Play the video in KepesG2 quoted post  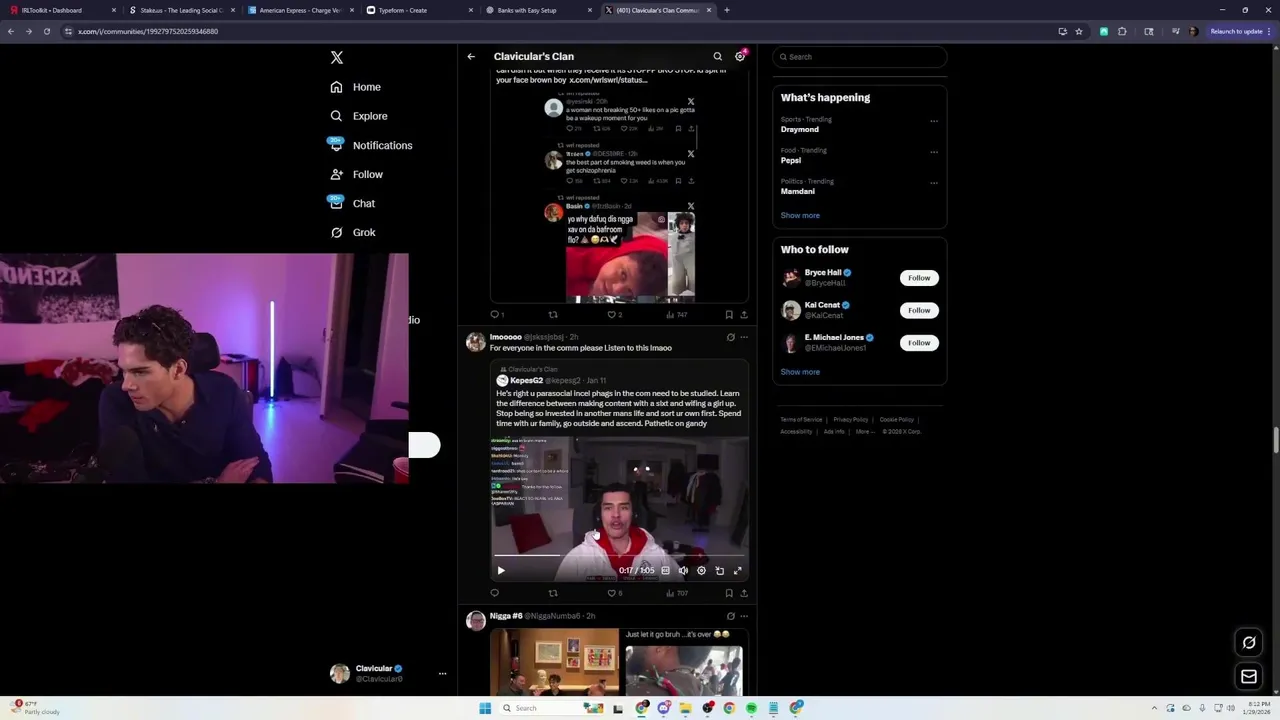501,570
